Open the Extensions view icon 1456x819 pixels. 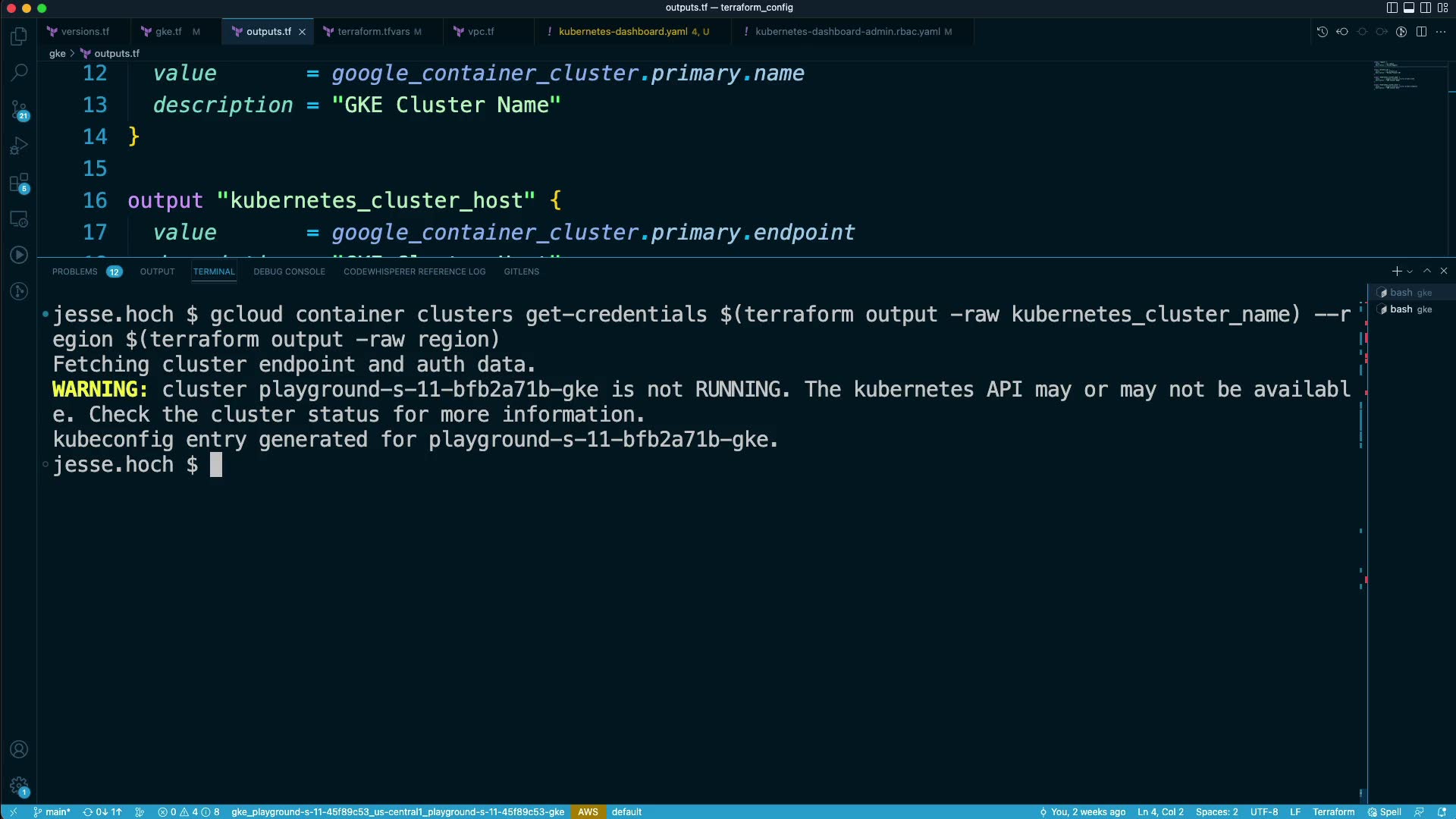[x=19, y=183]
